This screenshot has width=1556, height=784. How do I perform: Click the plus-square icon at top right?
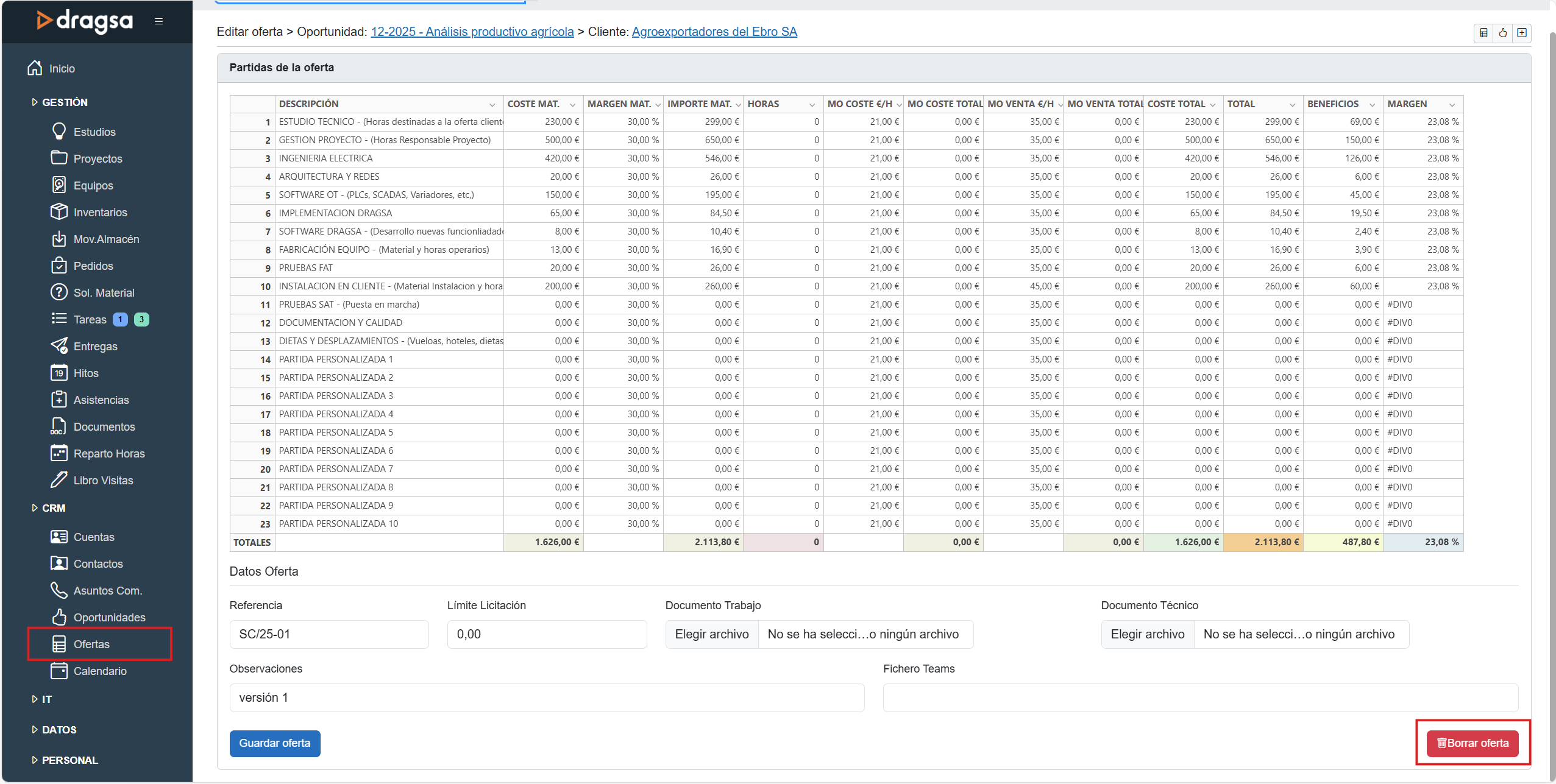[1522, 33]
